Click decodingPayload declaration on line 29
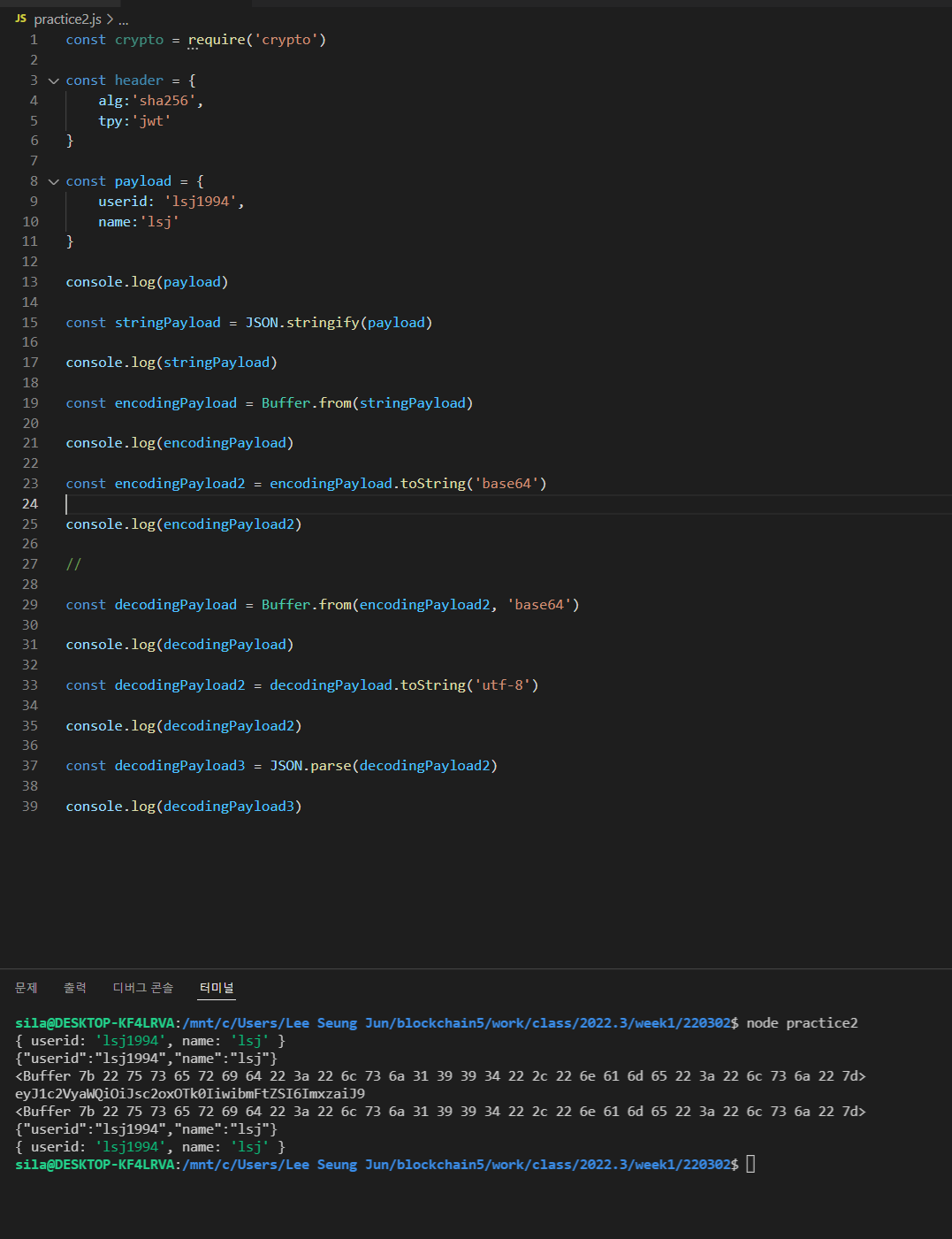 pyautogui.click(x=176, y=605)
